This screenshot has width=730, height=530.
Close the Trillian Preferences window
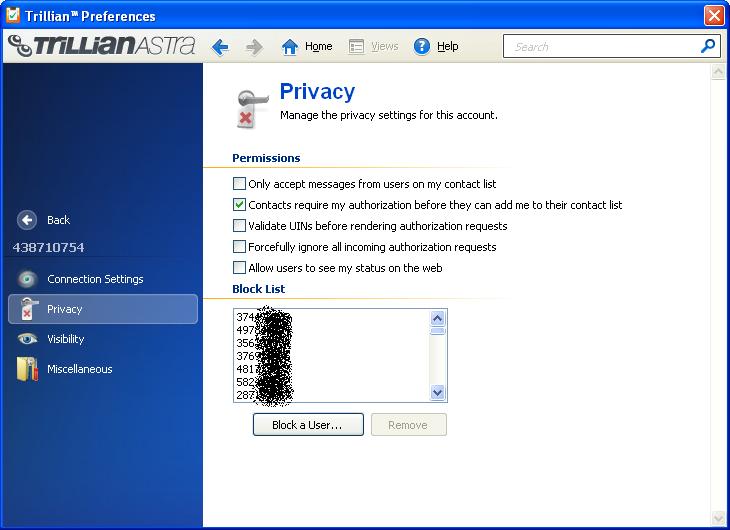pyautogui.click(x=714, y=15)
